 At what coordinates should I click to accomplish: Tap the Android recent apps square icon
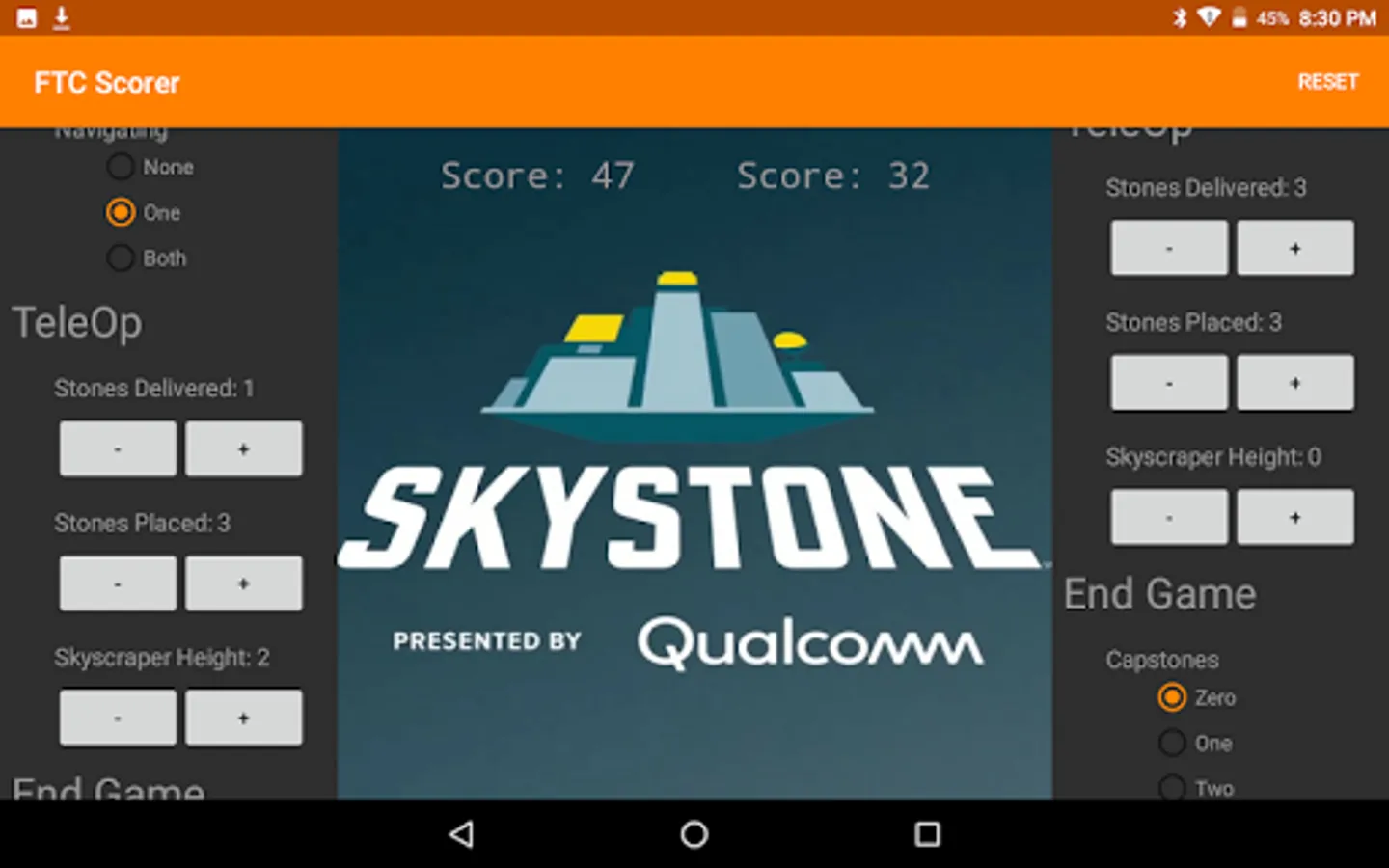coord(927,834)
